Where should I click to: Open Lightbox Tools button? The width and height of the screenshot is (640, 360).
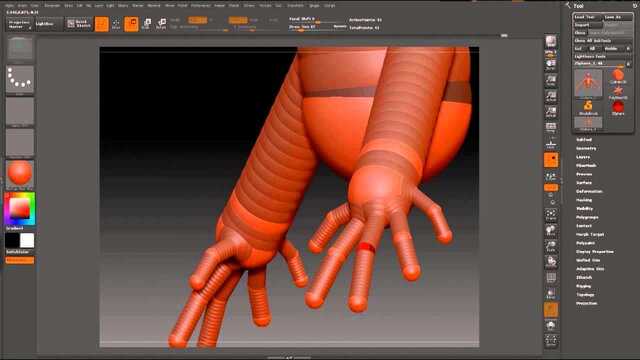(603, 56)
